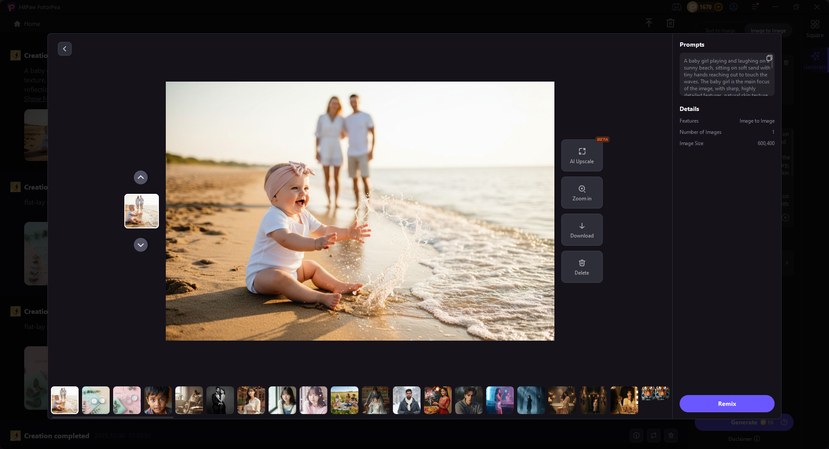Copy the prompt text

click(x=769, y=59)
